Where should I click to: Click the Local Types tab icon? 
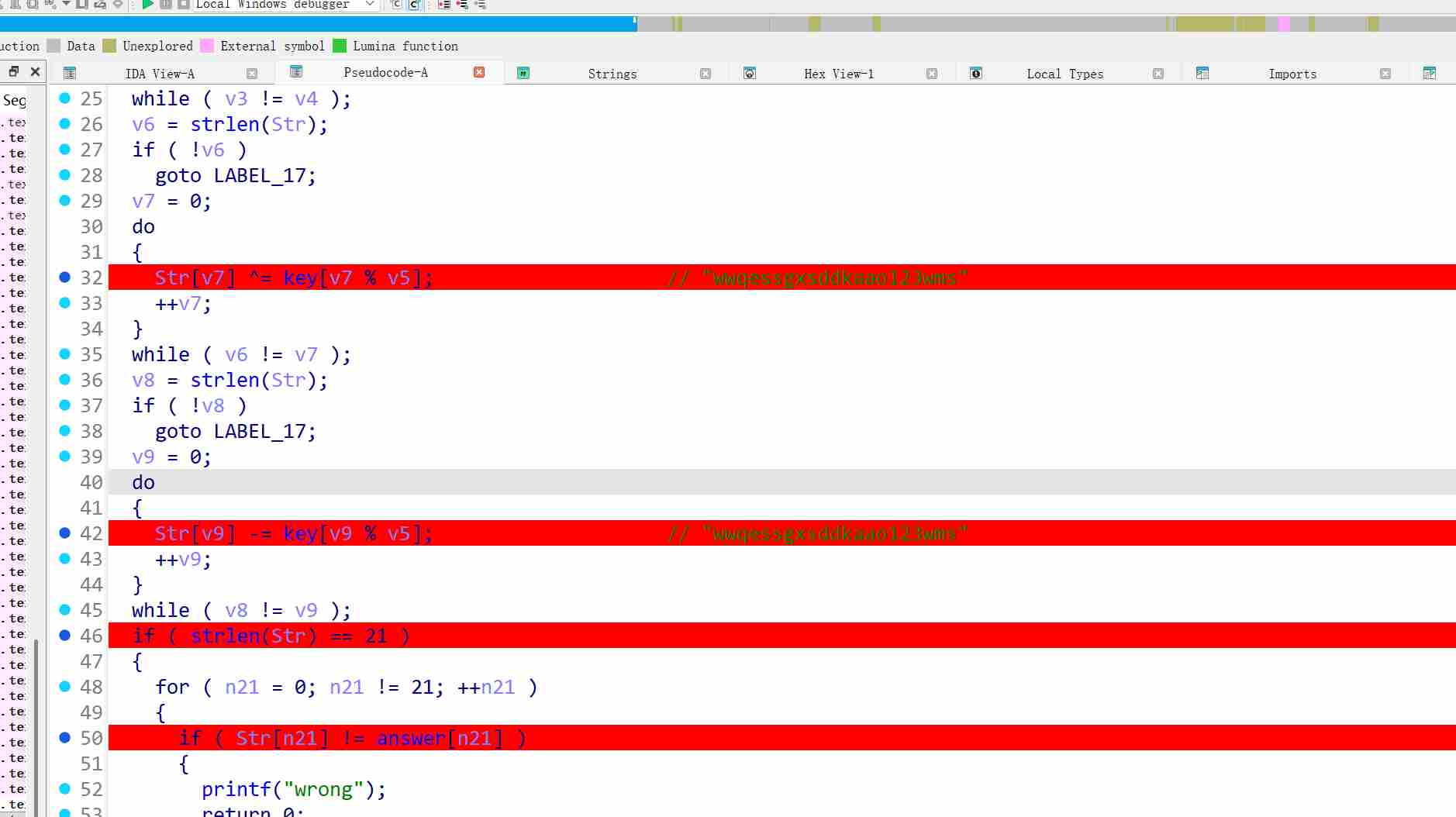tap(976, 73)
